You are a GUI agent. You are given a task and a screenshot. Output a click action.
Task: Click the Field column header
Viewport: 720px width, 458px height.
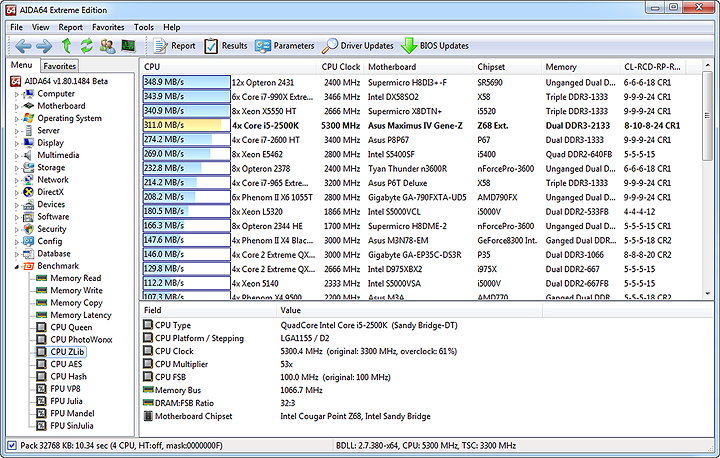208,310
